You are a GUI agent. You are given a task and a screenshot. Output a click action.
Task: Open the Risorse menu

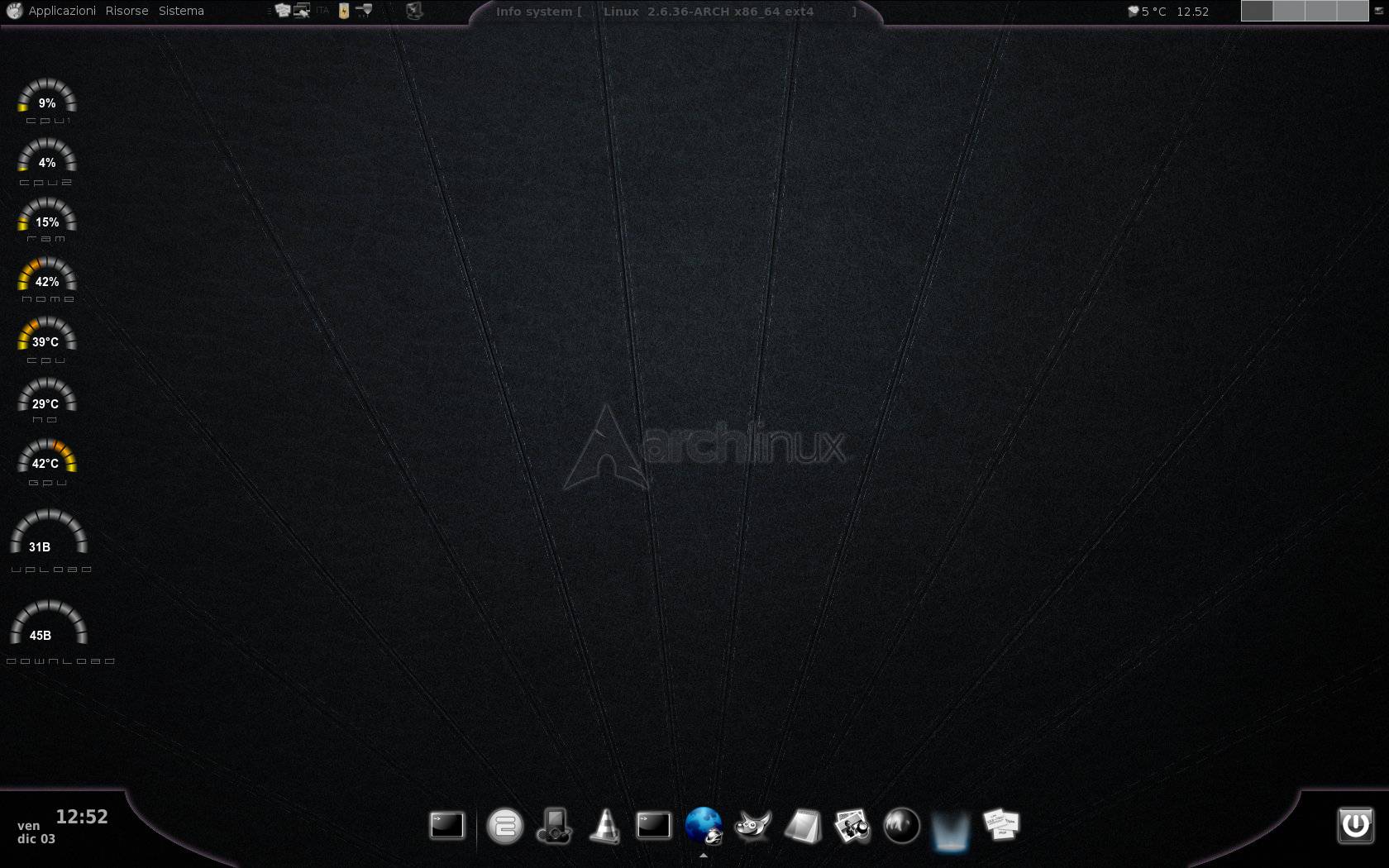tap(126, 11)
